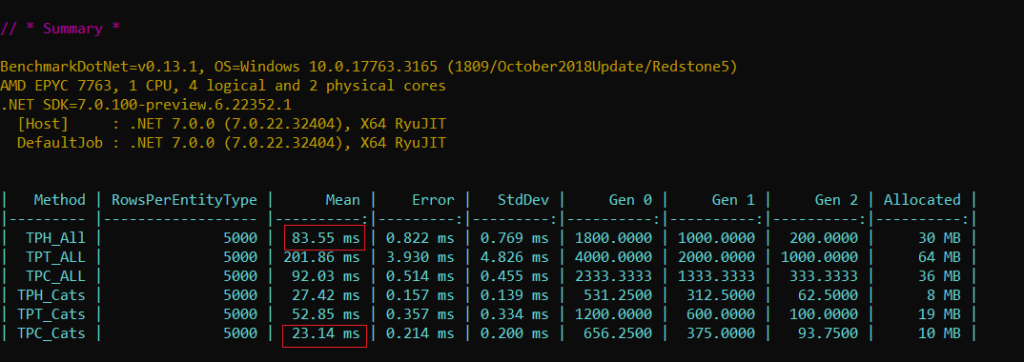Click the 0.200 ms StdDev value
Image resolution: width=1024 pixels, height=362 pixels.
click(515, 333)
